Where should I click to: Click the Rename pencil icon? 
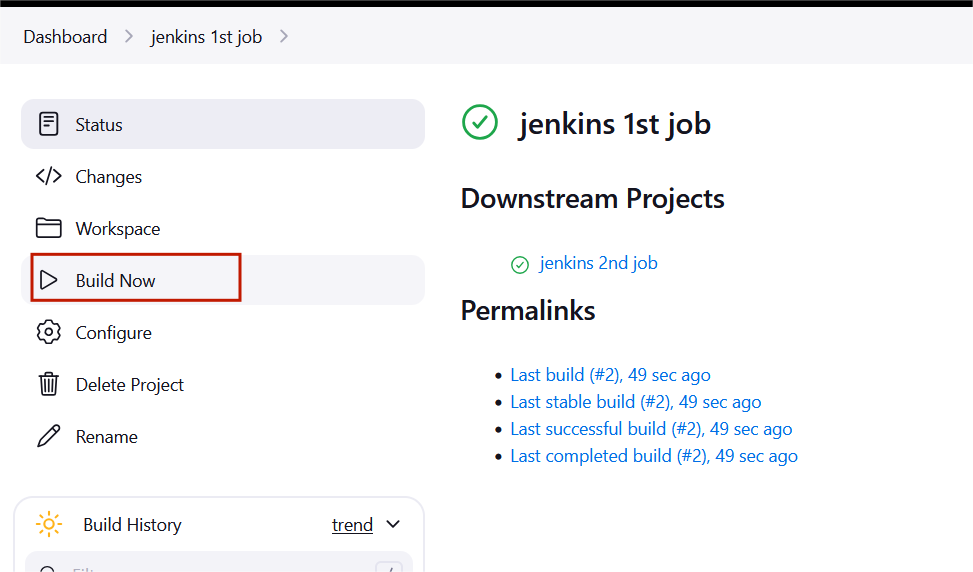tap(48, 436)
